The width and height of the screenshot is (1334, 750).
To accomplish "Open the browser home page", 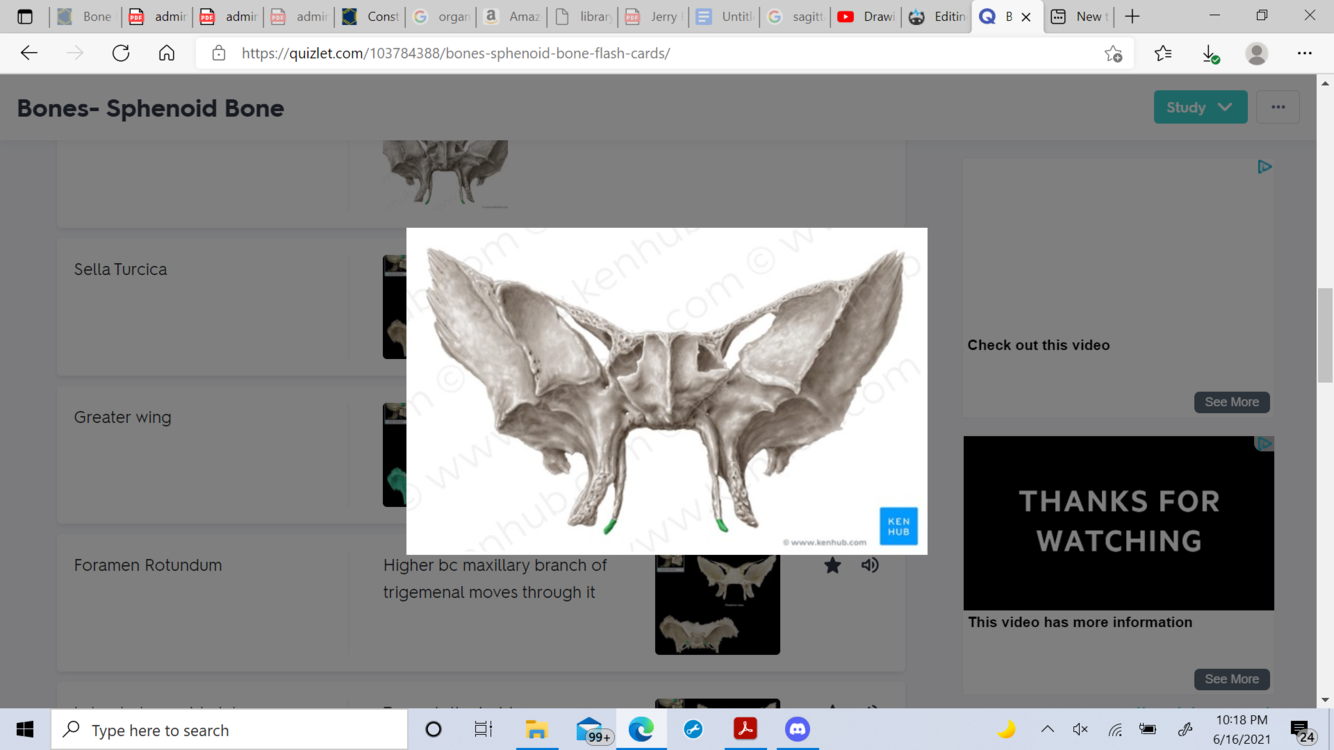I will [x=167, y=53].
